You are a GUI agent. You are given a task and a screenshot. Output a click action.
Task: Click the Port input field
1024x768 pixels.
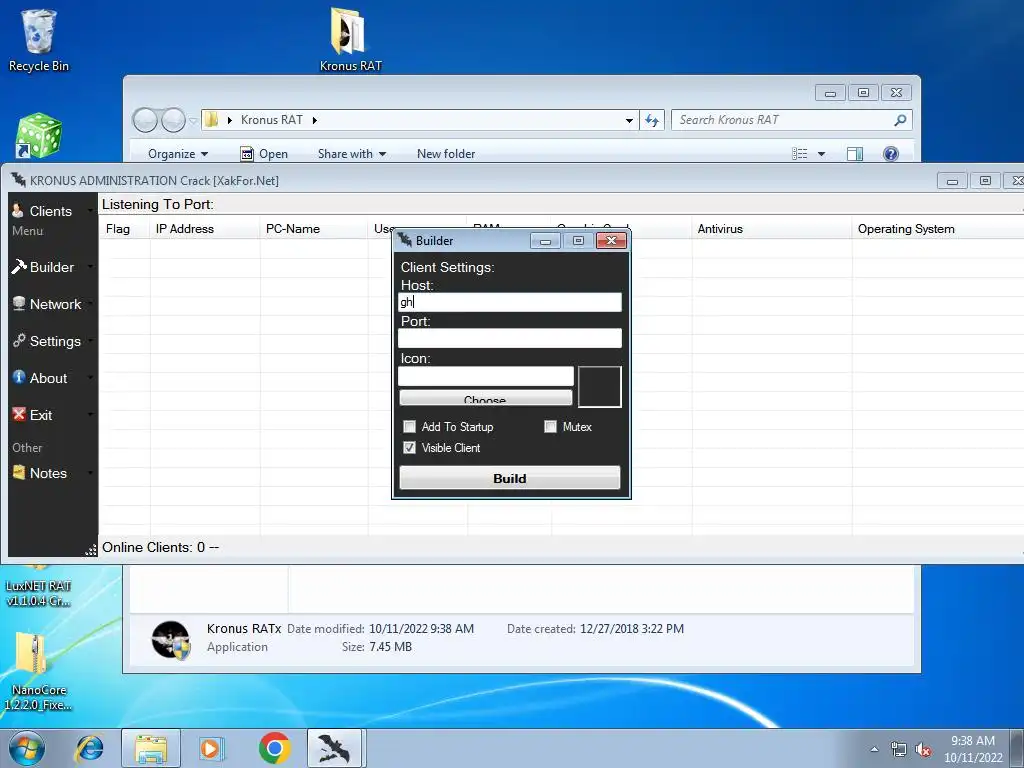(509, 338)
